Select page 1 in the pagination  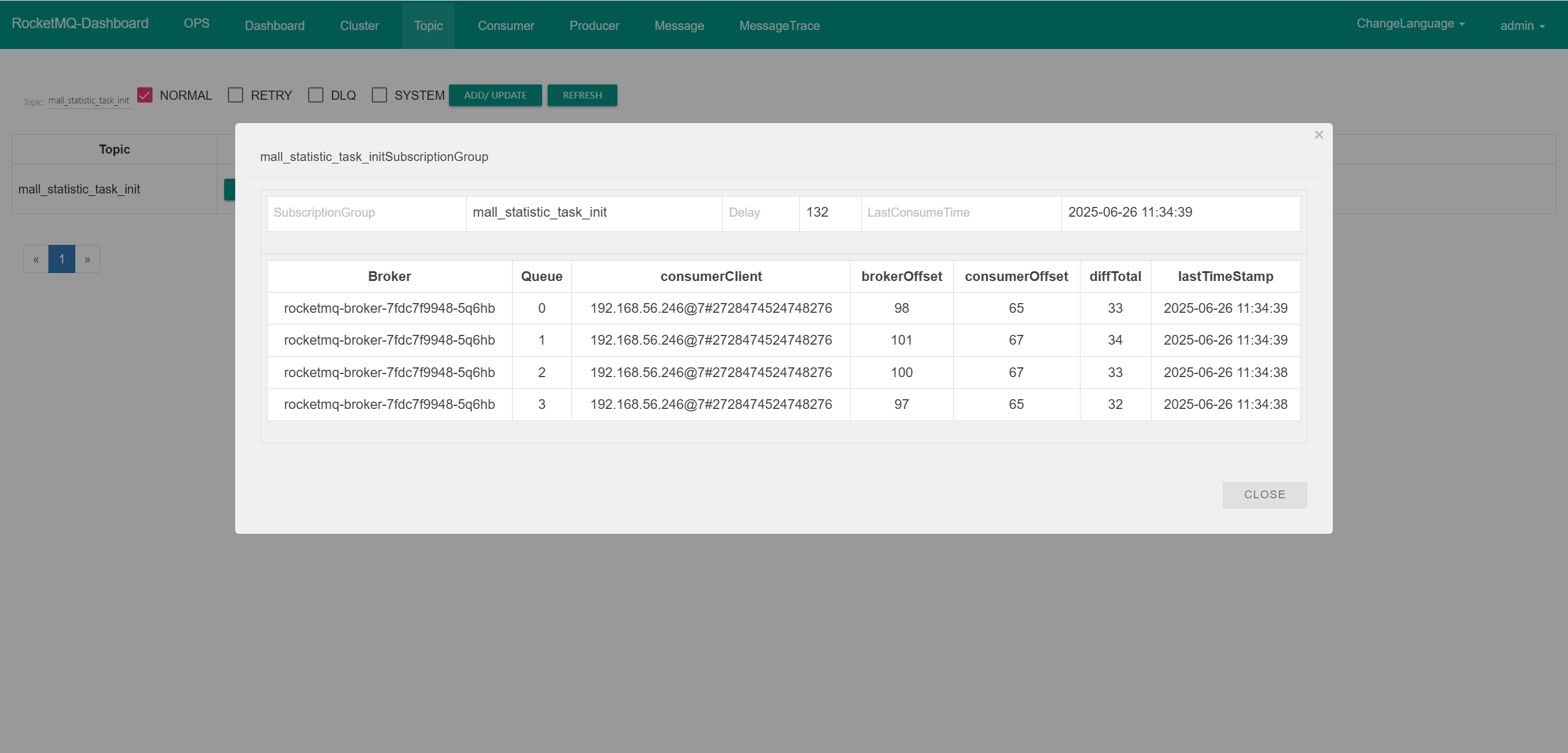tap(62, 259)
